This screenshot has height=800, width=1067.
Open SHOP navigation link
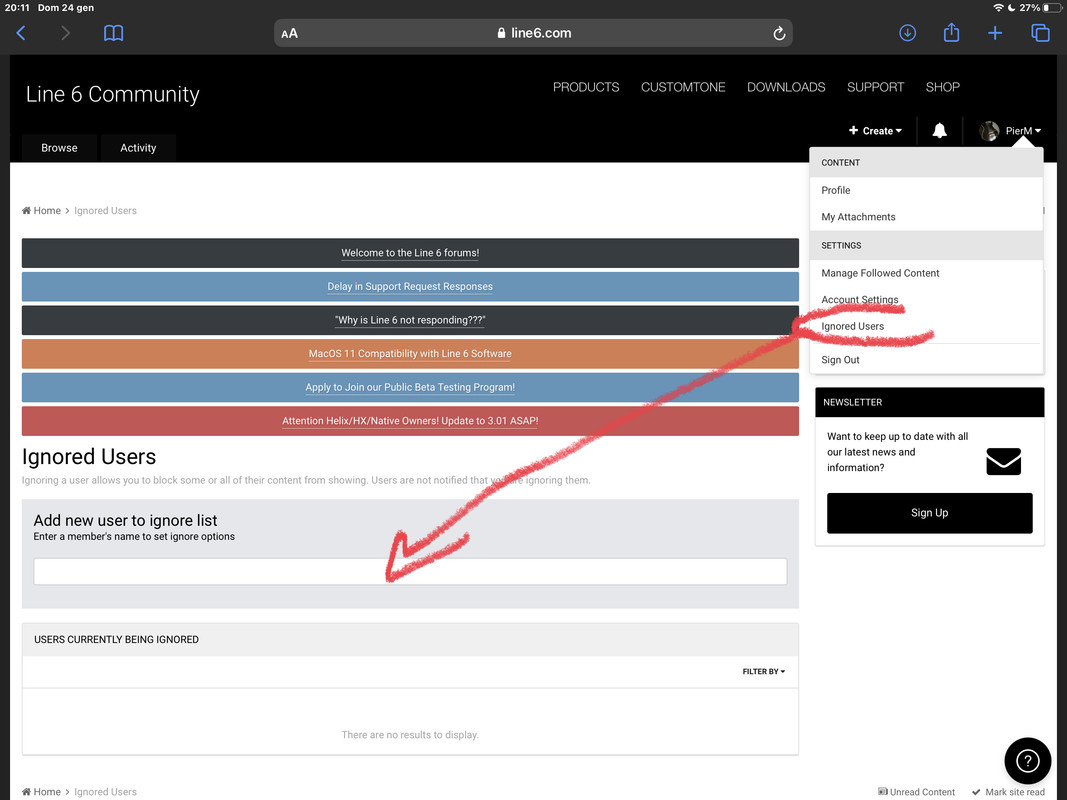pyautogui.click(x=942, y=87)
